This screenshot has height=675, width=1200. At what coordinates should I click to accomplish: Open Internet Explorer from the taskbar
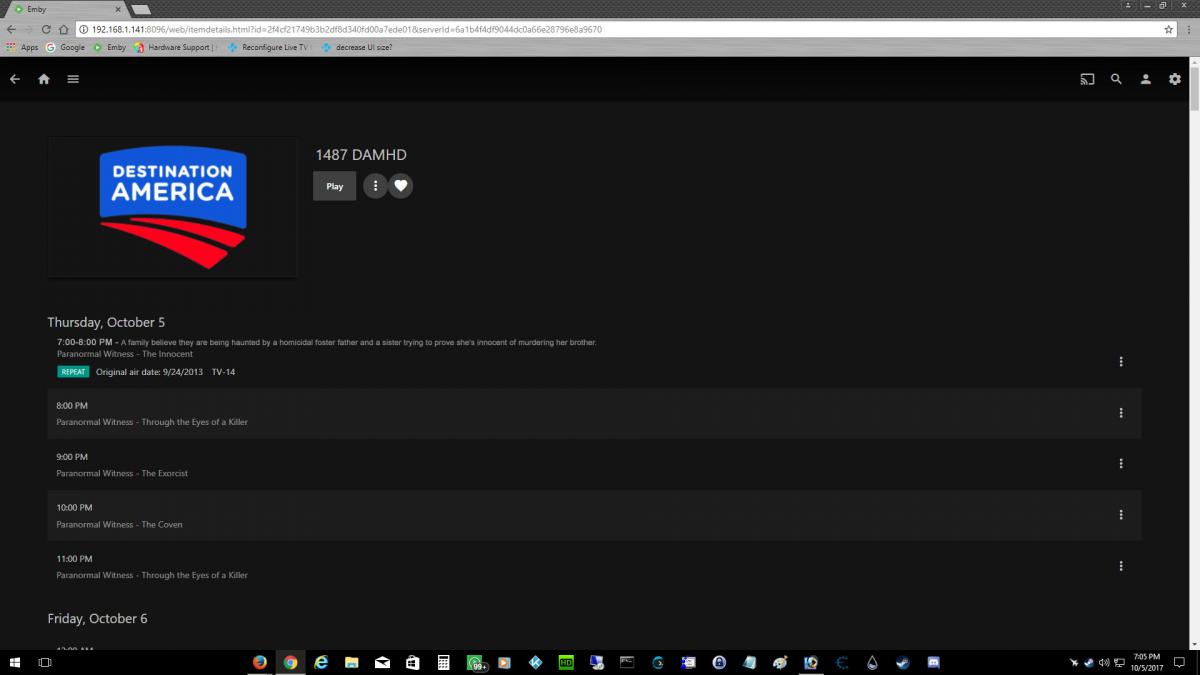(x=321, y=662)
